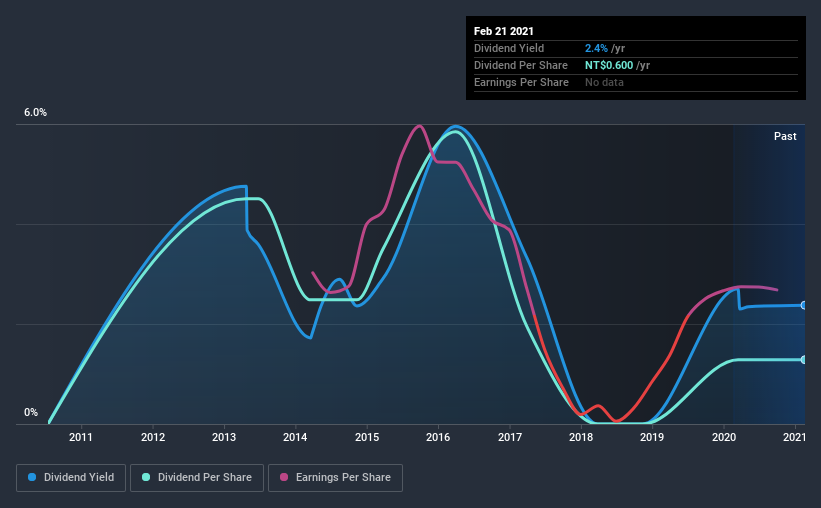
Task: Toggle the Dividend Per Share legend button
Action: [x=197, y=478]
